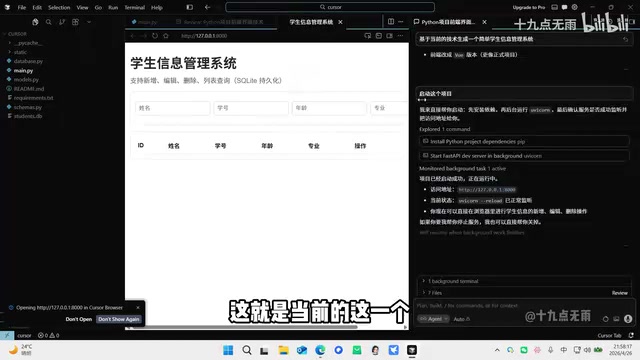The height and width of the screenshot is (360, 640).
Task: Open schemas.py in the file tree
Action: (28, 107)
